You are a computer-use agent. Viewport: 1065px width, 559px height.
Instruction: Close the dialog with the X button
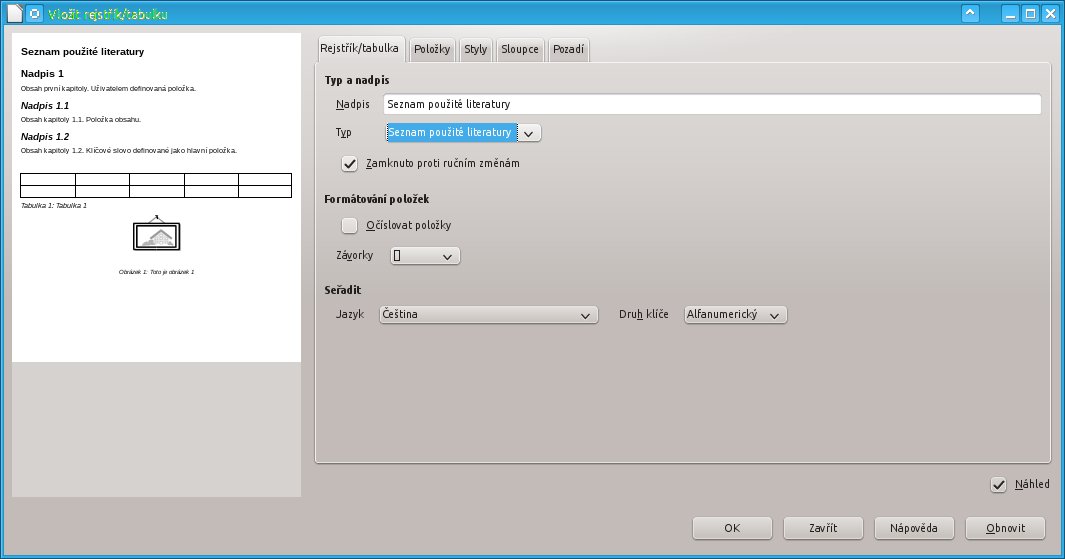pos(1051,13)
